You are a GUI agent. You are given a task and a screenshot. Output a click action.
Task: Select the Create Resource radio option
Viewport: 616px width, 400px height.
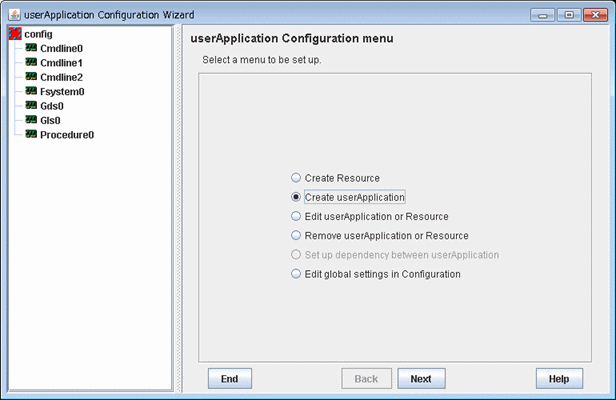coord(296,178)
